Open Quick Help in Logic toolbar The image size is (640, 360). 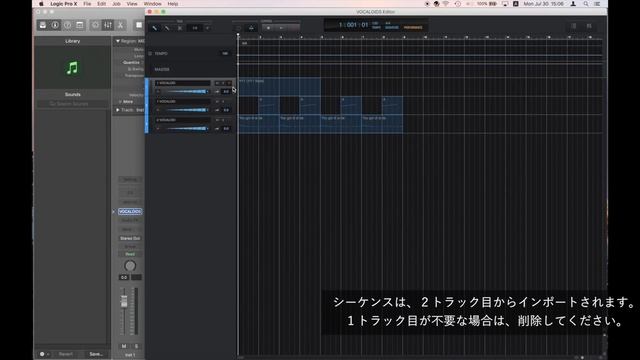(67, 25)
